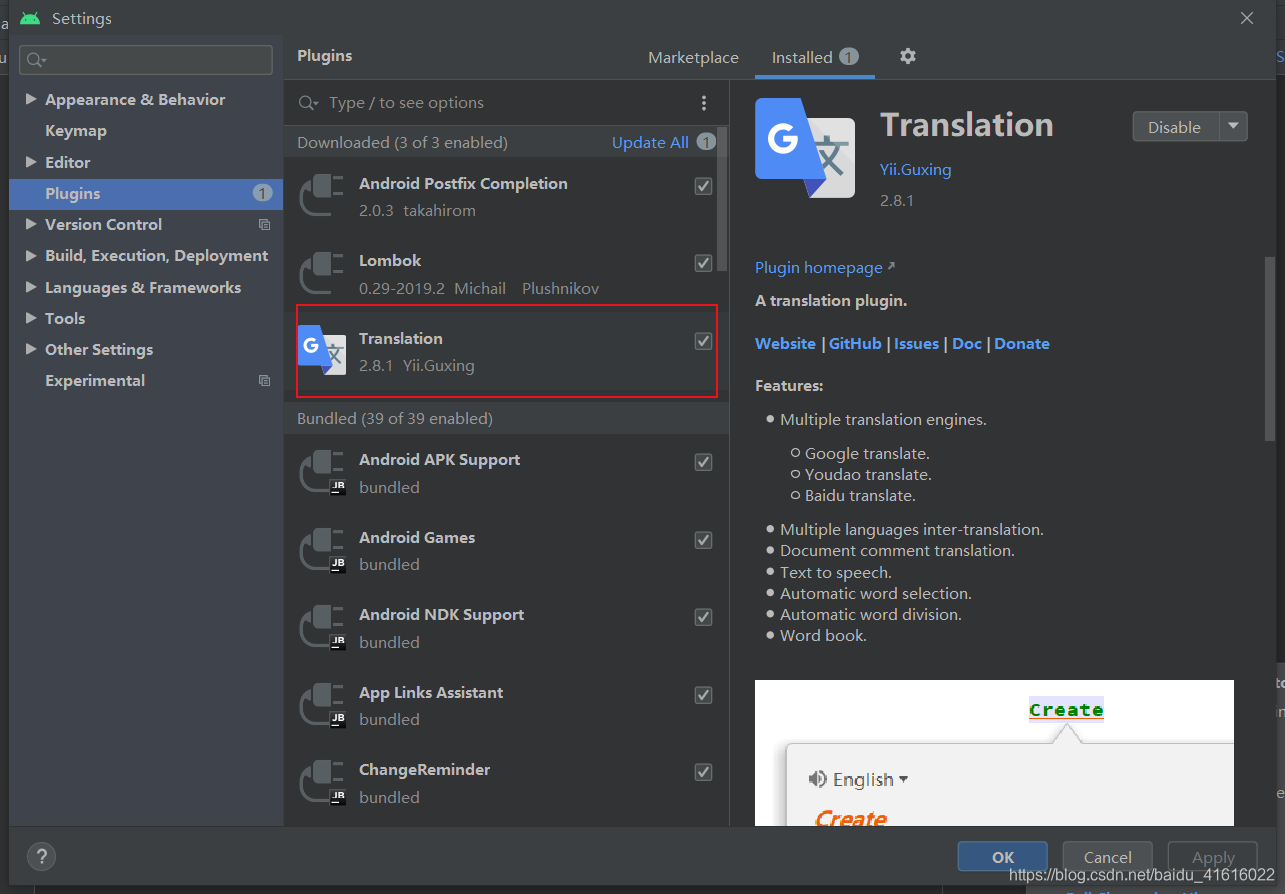Screen dimensions: 1285x894
Task: Click the Yii.Guxing author link
Action: coord(915,169)
